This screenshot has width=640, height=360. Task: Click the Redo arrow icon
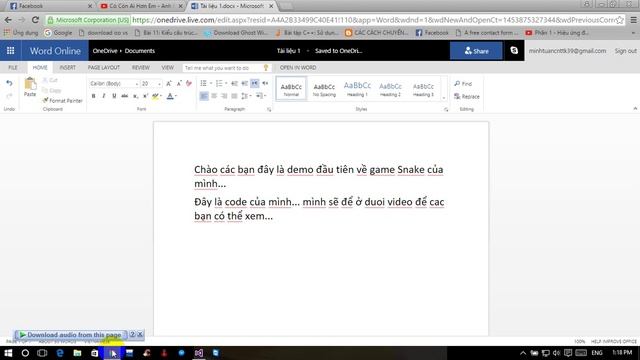9,96
